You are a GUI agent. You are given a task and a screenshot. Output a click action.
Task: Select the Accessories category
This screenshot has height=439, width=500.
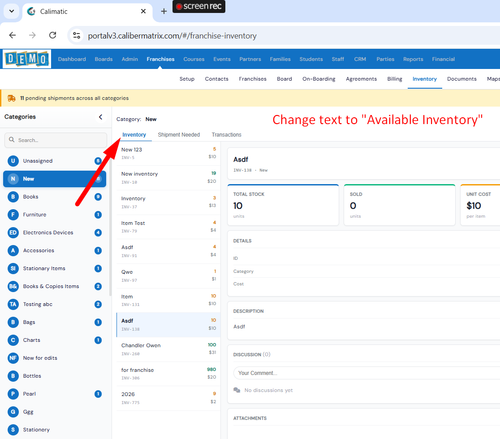[55, 251]
